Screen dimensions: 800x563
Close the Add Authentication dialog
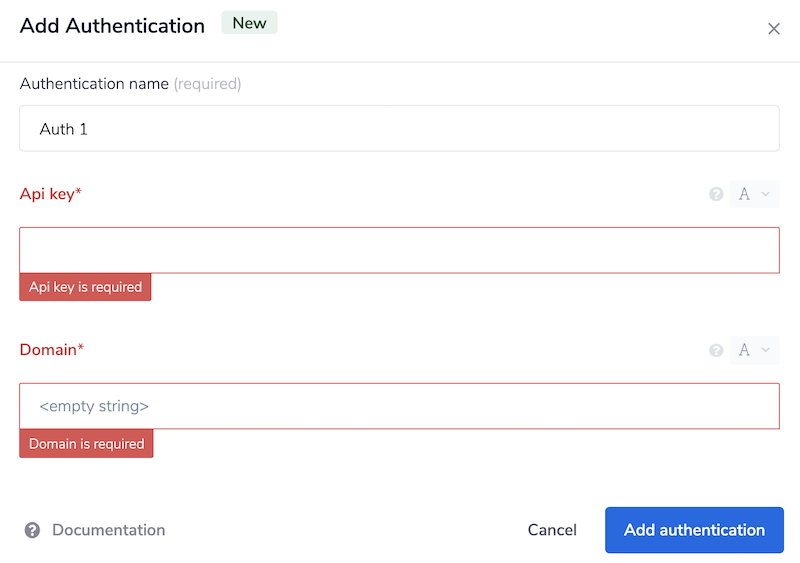pyautogui.click(x=773, y=29)
